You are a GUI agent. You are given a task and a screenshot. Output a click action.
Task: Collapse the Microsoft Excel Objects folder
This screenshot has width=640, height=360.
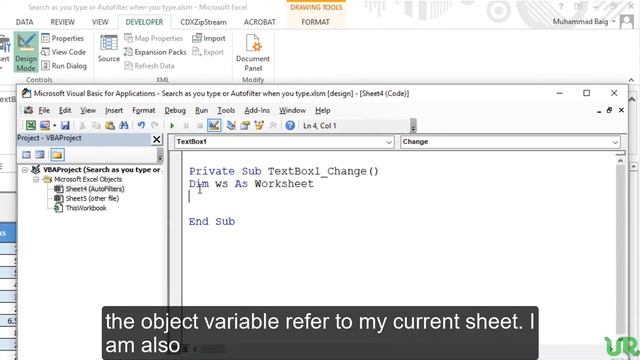tap(36, 180)
